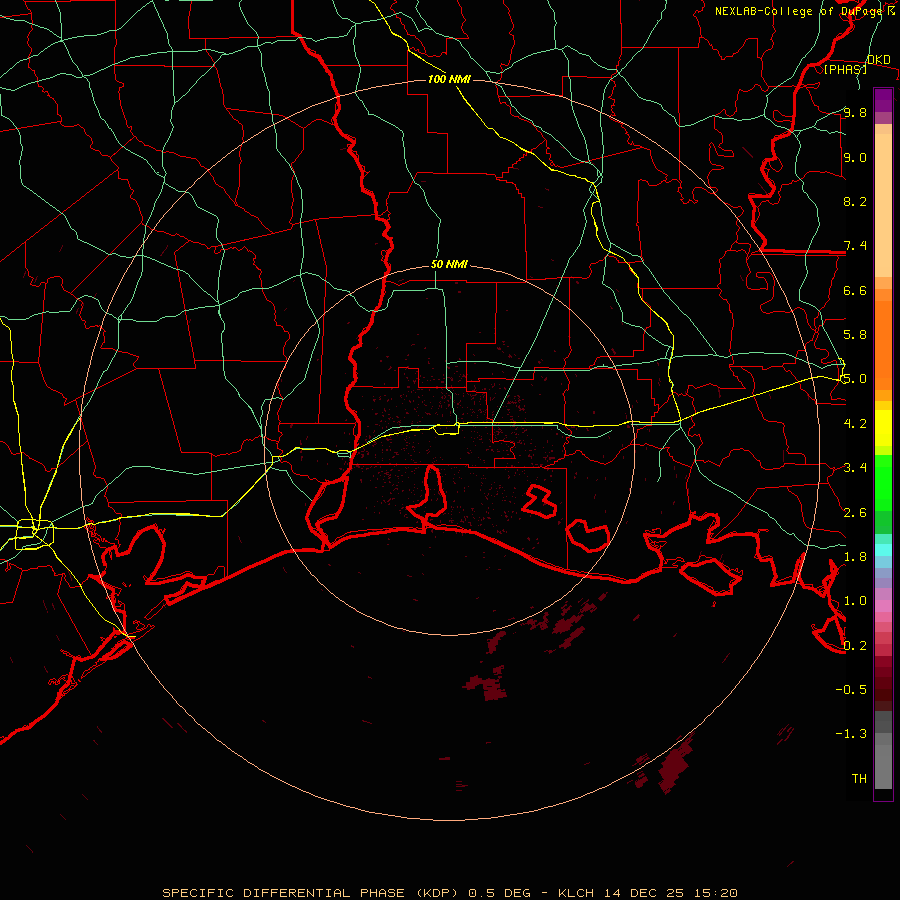Click the 1.0 value on the color scale
This screenshot has height=900, width=900.
click(855, 601)
